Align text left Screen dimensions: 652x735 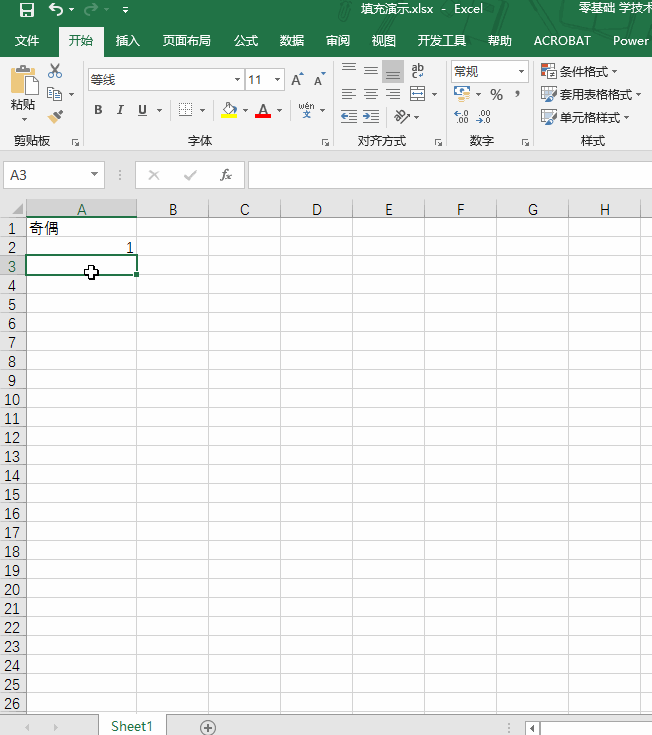tap(349, 94)
